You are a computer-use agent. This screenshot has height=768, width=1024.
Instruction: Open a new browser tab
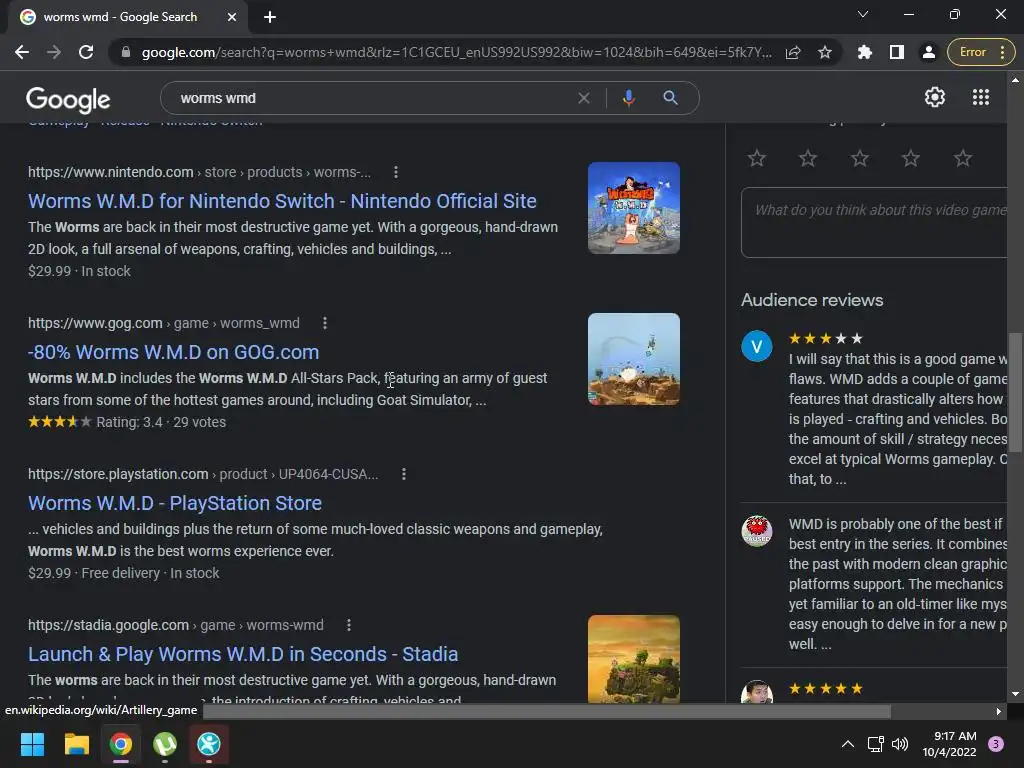click(270, 17)
